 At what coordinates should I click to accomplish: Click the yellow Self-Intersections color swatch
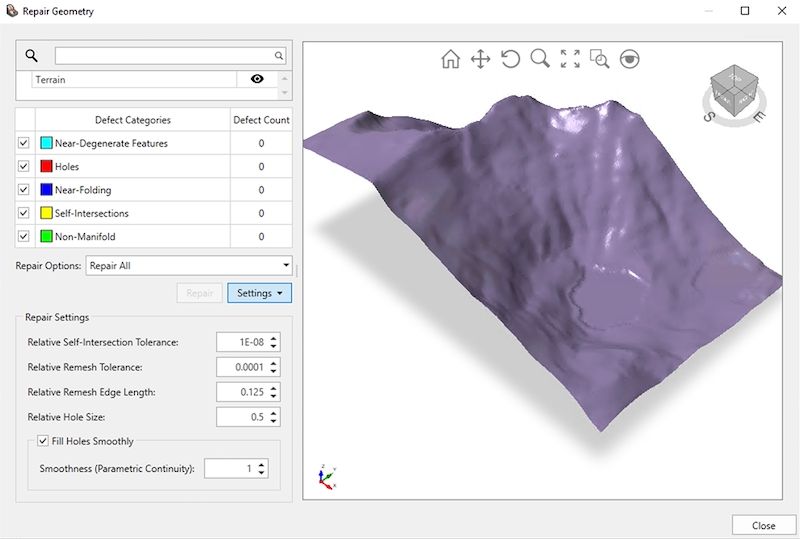[46, 213]
